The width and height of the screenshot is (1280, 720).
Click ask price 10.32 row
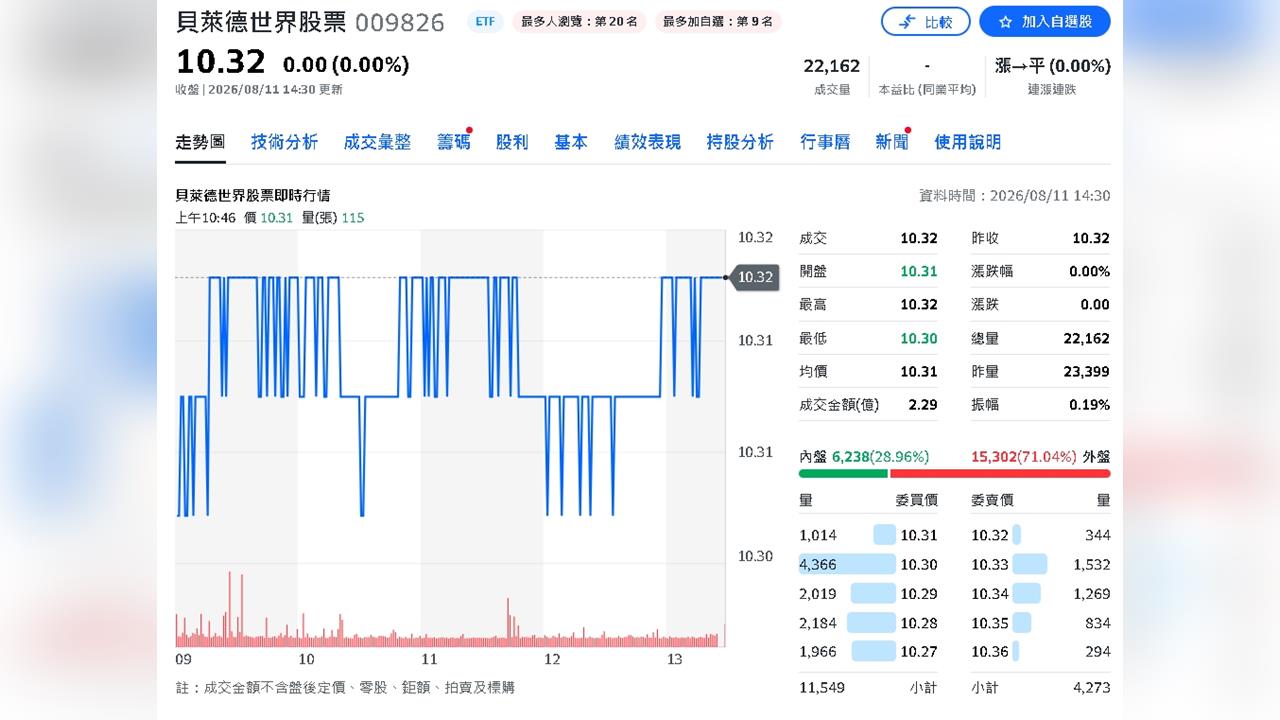tap(1040, 535)
